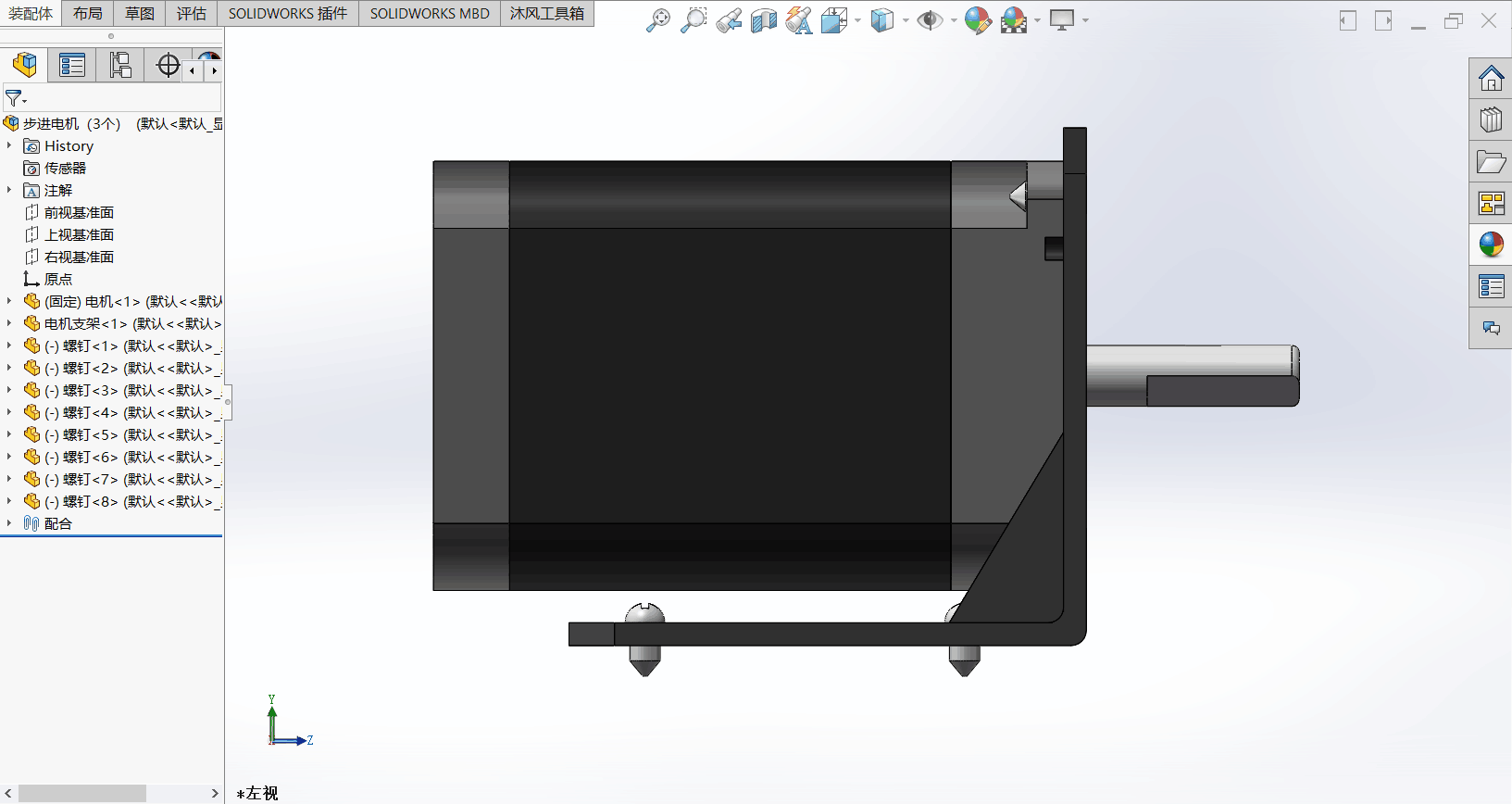Switch to the ConfigurationManager tab icon

[119, 65]
